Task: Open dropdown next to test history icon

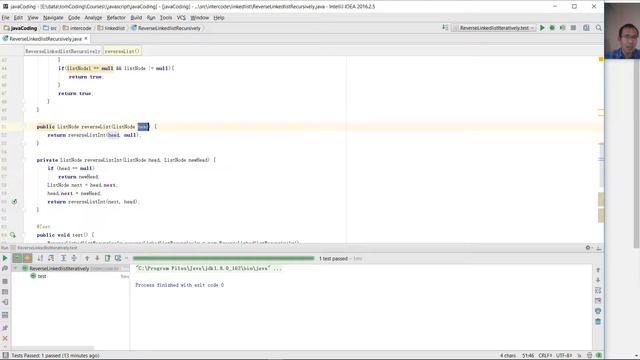Action: coord(126,258)
